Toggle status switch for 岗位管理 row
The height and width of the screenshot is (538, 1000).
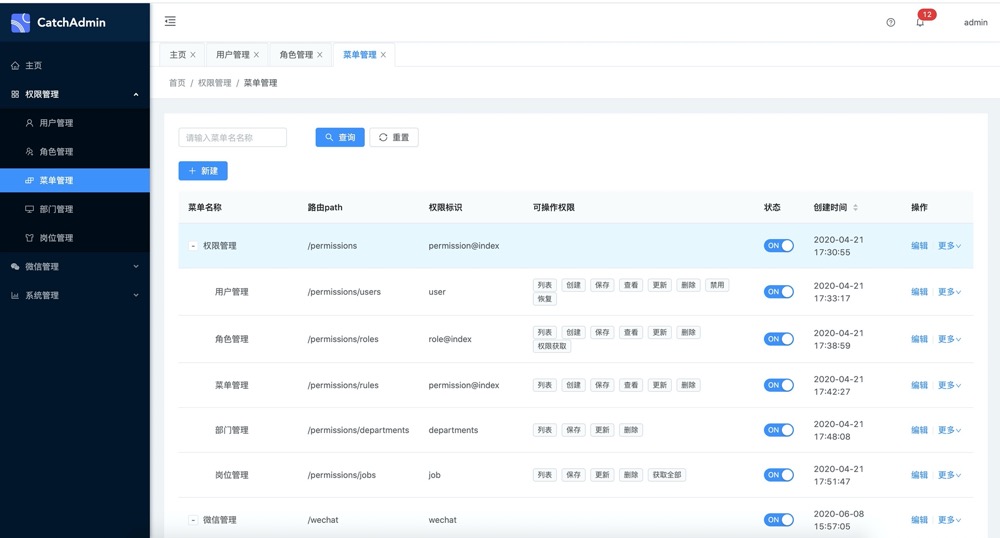(x=779, y=475)
